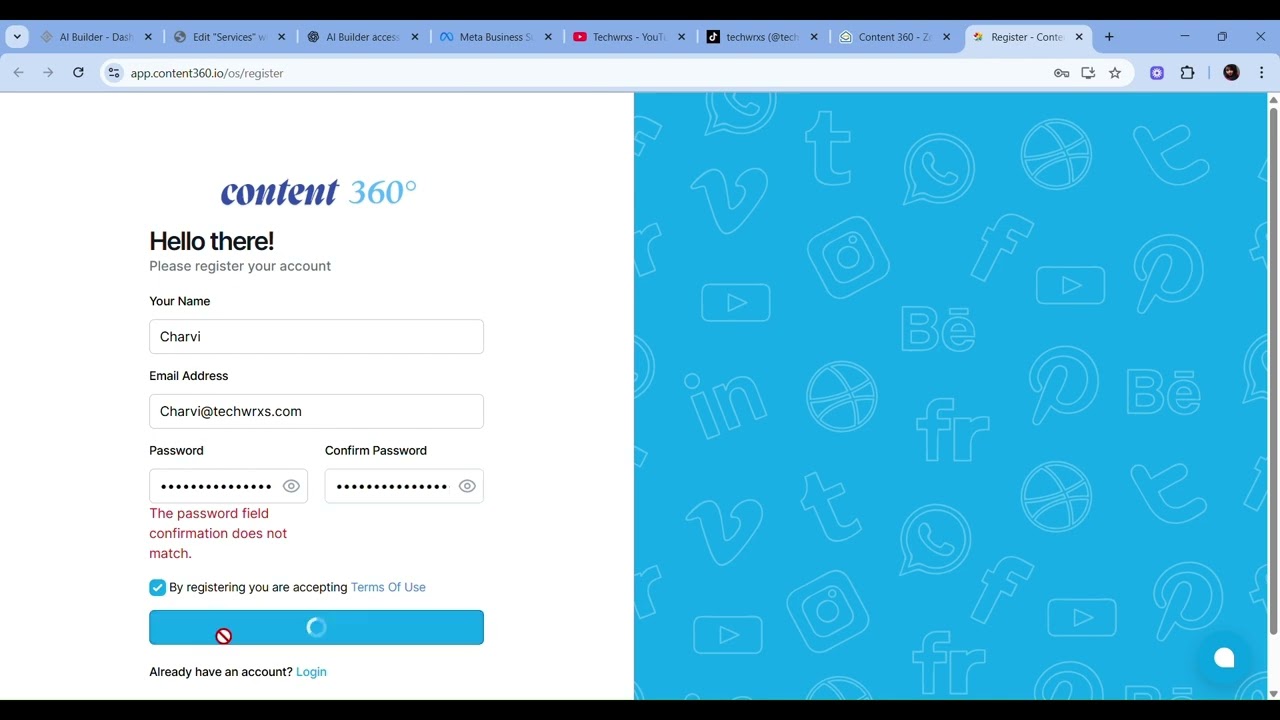This screenshot has width=1280, height=720.
Task: View site information icon in address bar
Action: 114,73
